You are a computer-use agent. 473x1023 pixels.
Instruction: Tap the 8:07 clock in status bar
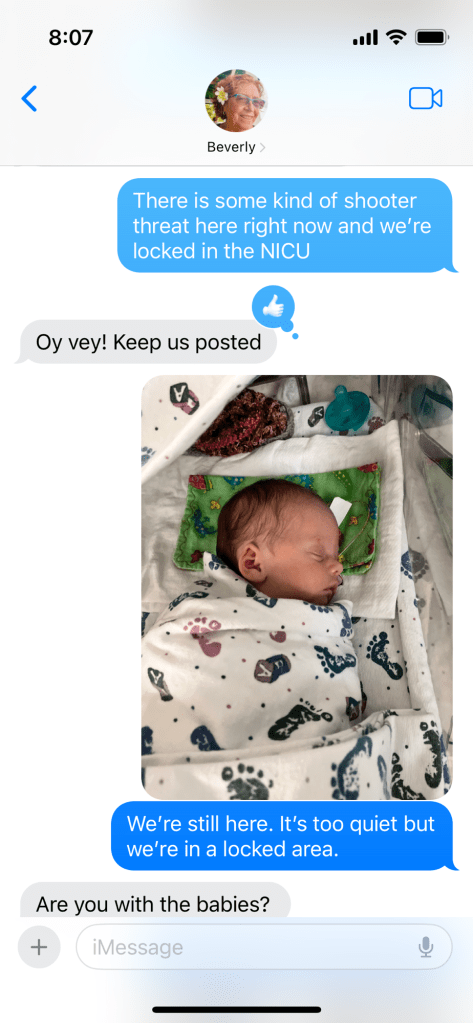pos(70,38)
